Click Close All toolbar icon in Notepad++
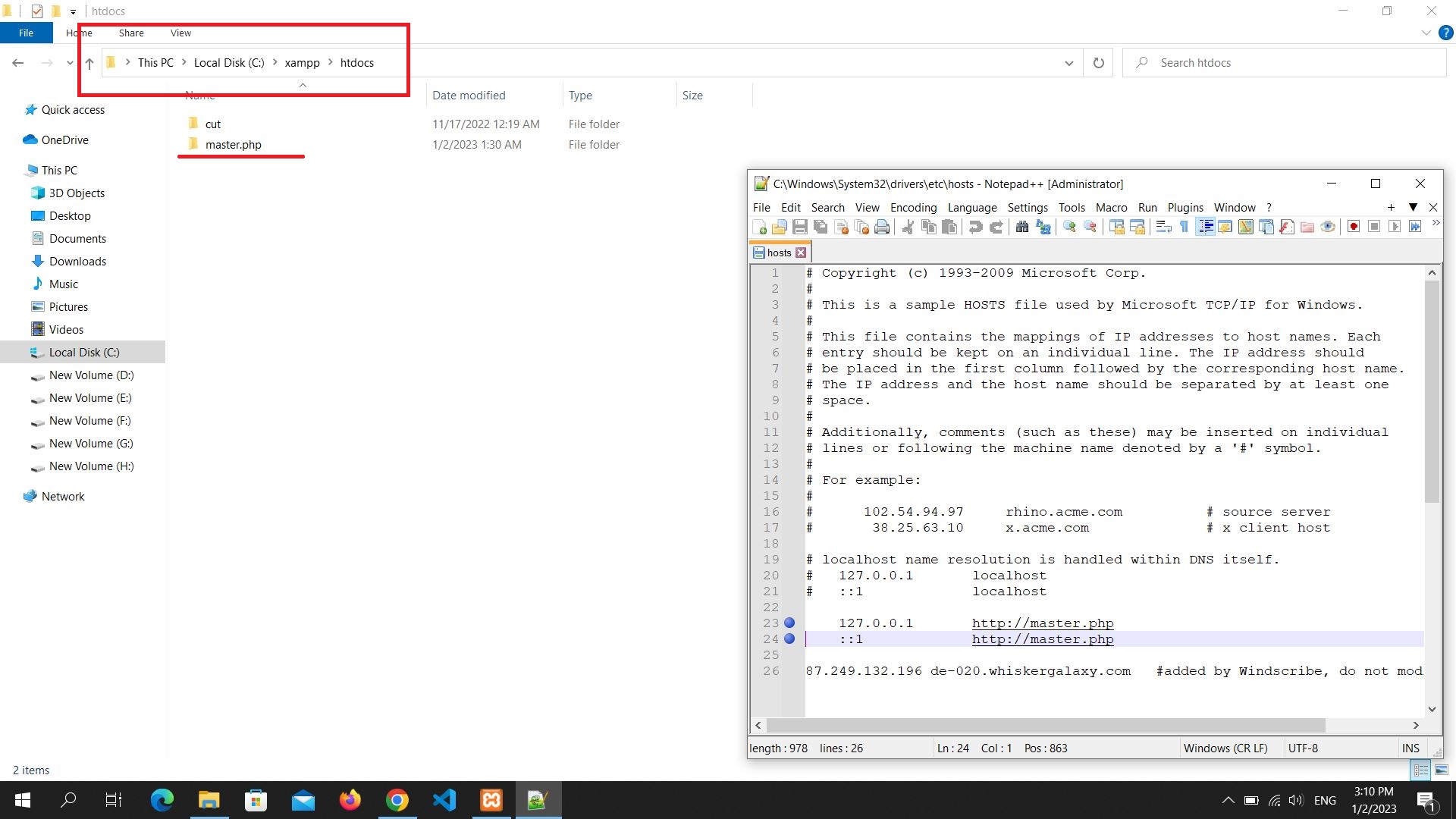The height and width of the screenshot is (819, 1456). tap(861, 227)
